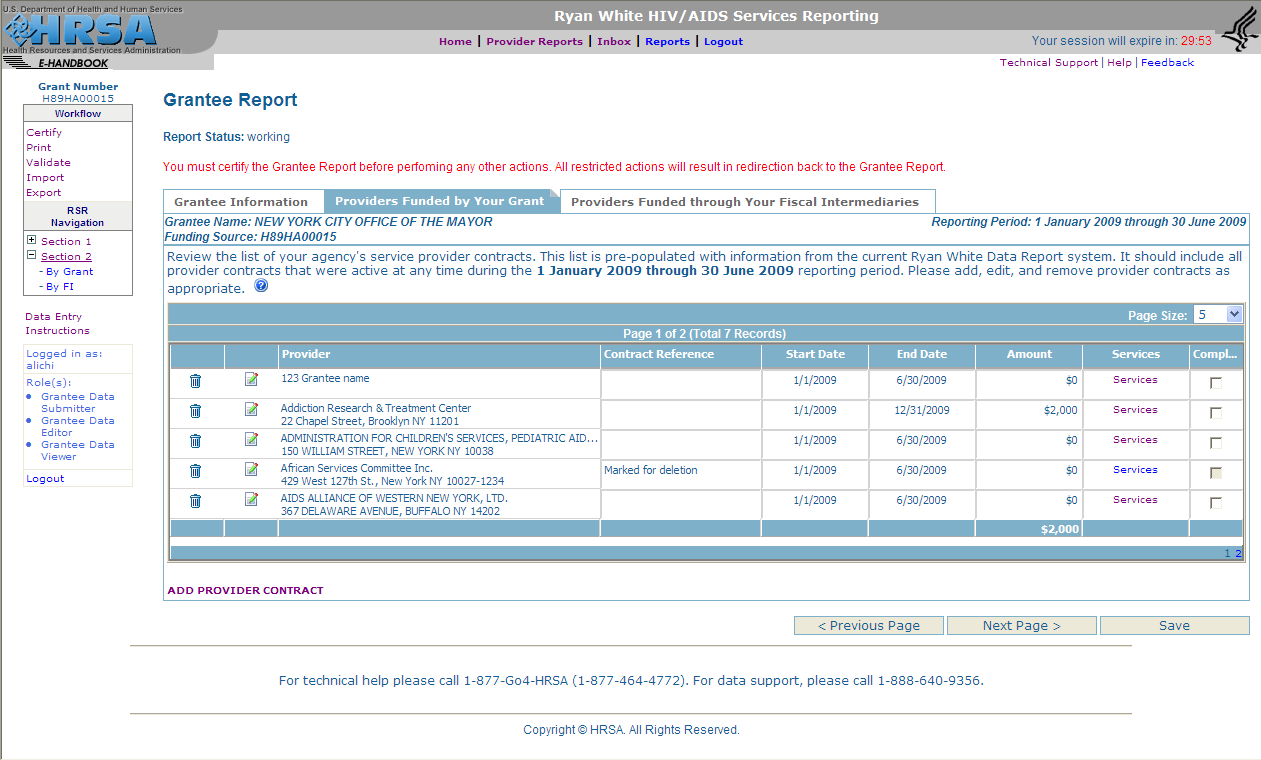The image size is (1261, 760).
Task: Click trash icon for ADMINISTRATION FOR CHILDREN'S SERVICES
Action: (196, 441)
